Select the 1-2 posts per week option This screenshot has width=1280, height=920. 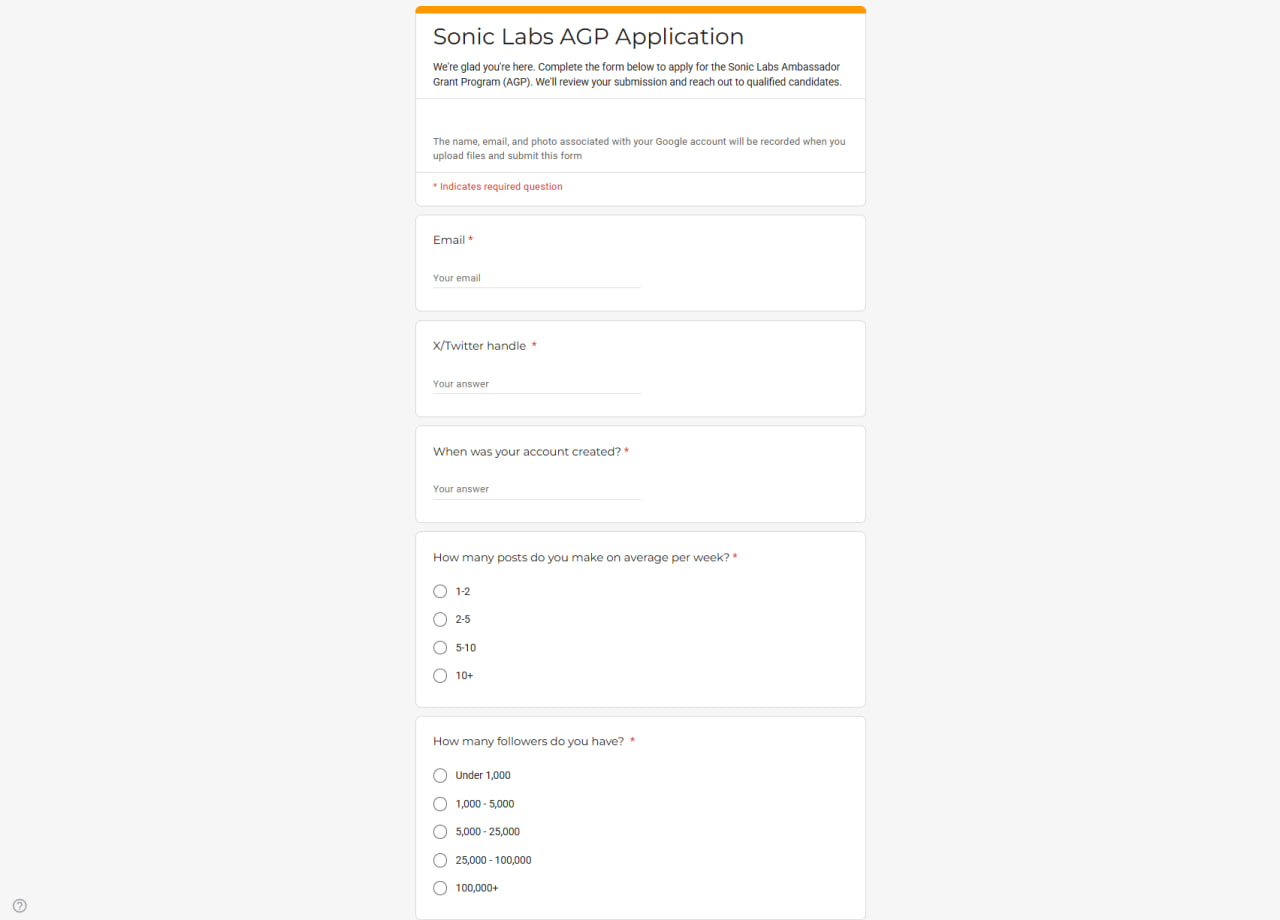coord(440,591)
